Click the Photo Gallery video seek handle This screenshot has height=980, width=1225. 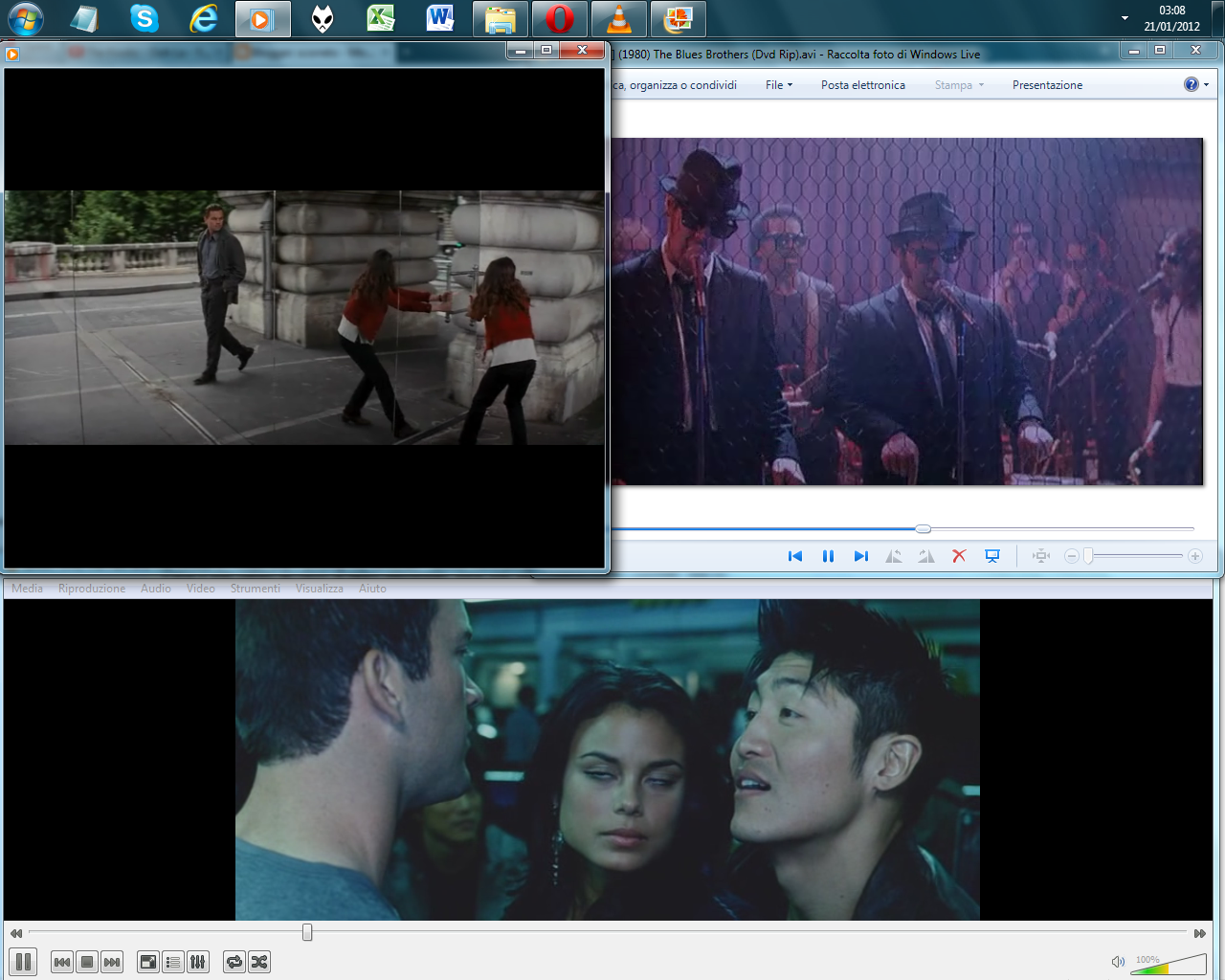923,528
